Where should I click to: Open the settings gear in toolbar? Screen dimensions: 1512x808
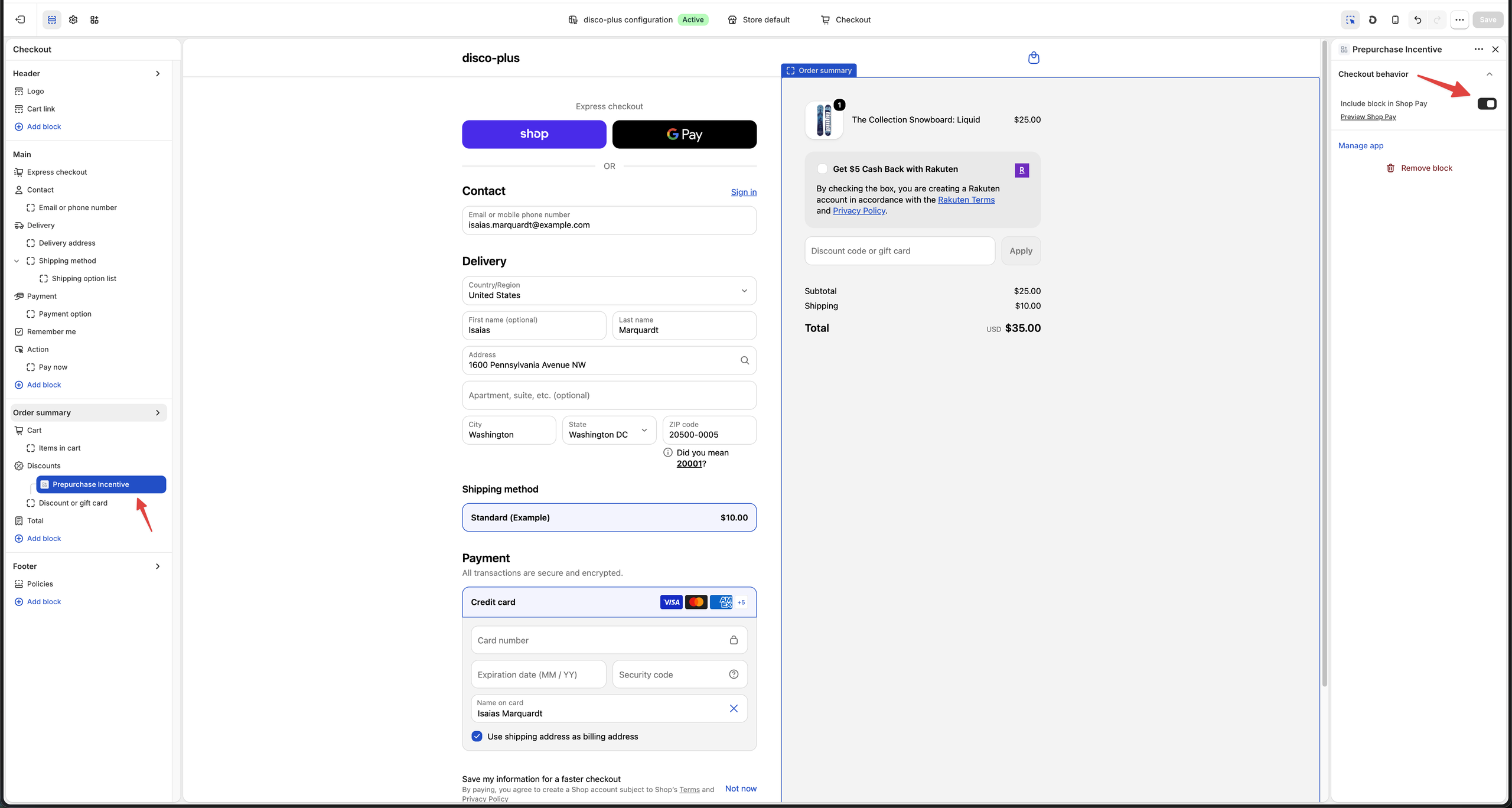point(73,19)
